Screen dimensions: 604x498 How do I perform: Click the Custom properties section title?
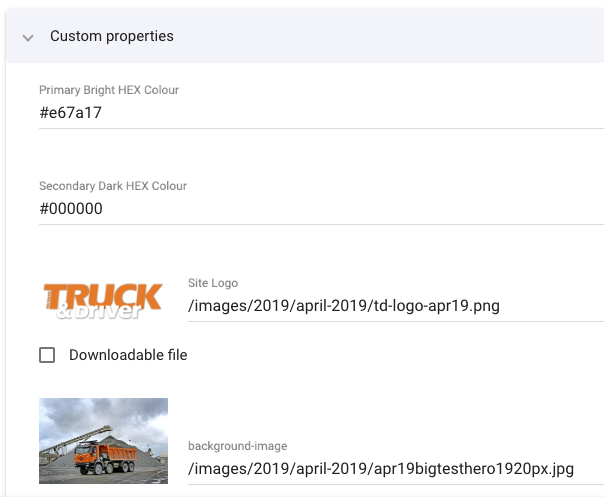111,36
